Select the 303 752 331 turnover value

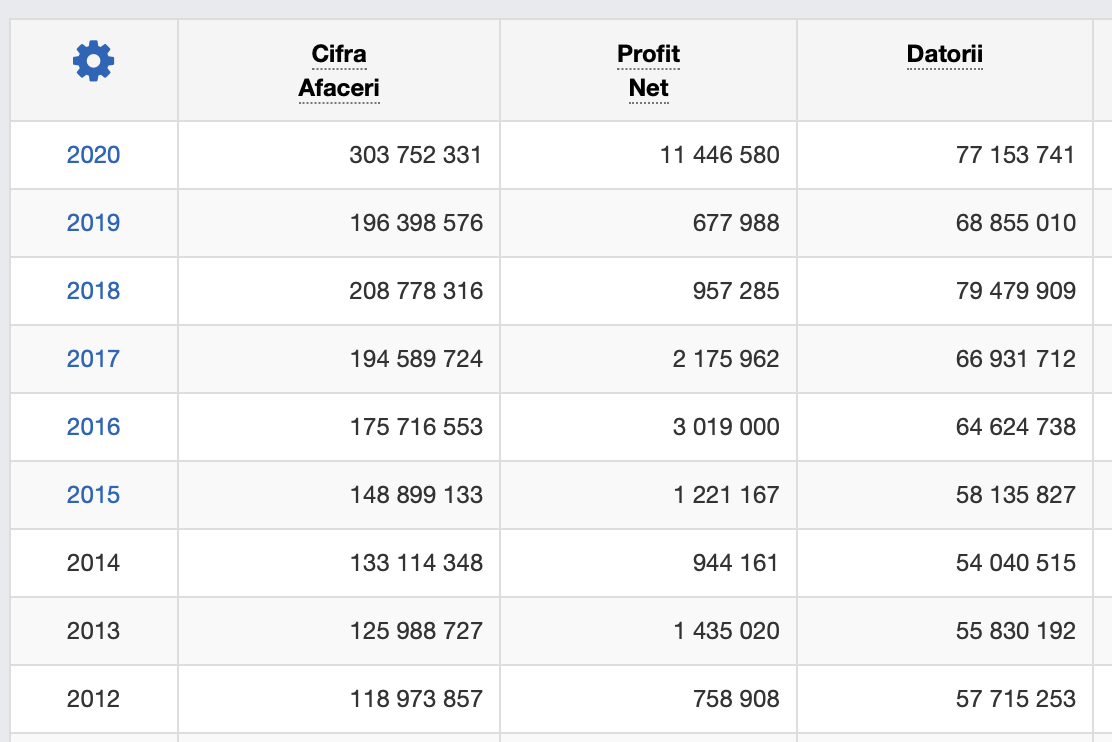415,155
